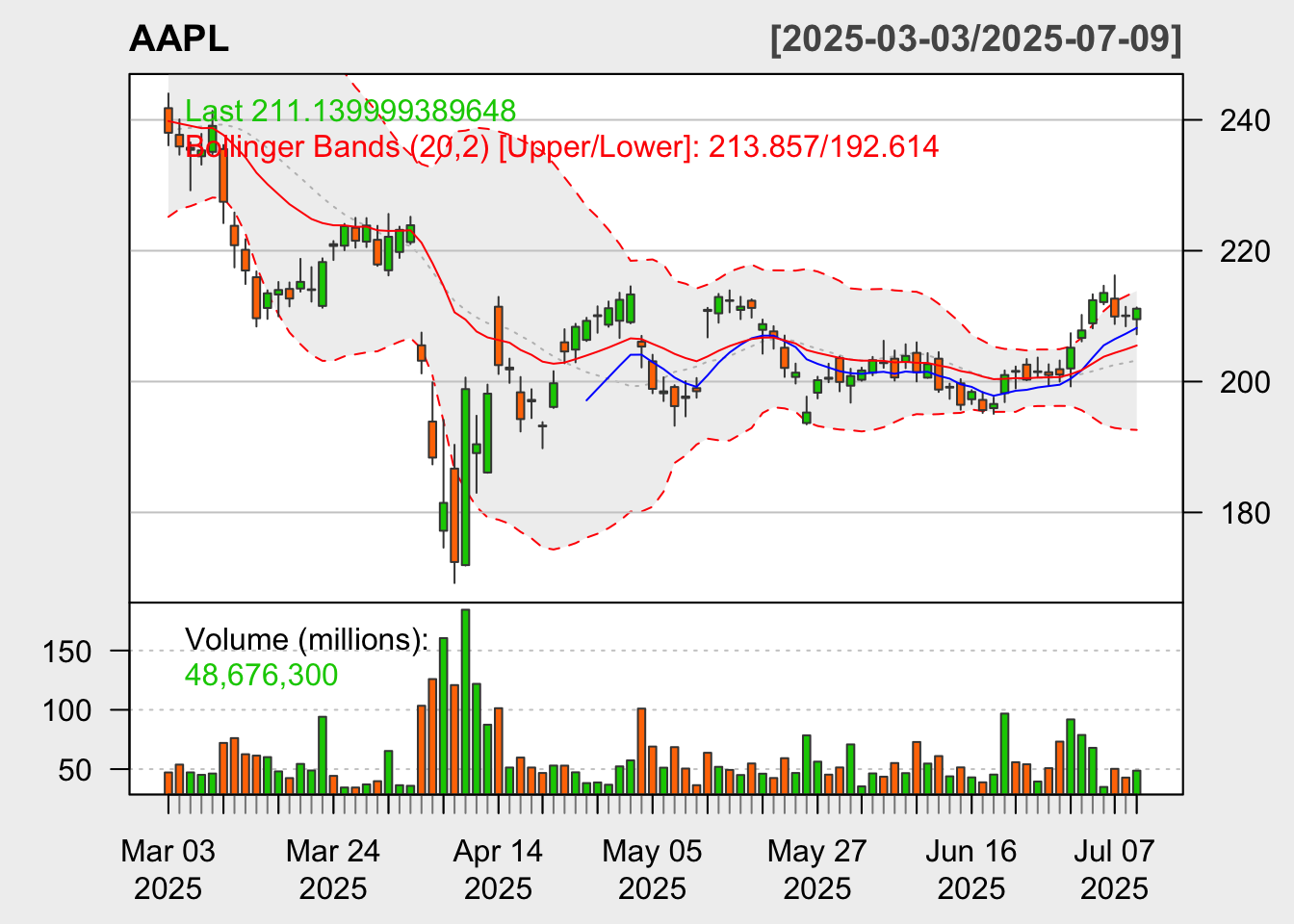Click the last green candlestick on the right
1294x924 pixels.
click(1137, 314)
